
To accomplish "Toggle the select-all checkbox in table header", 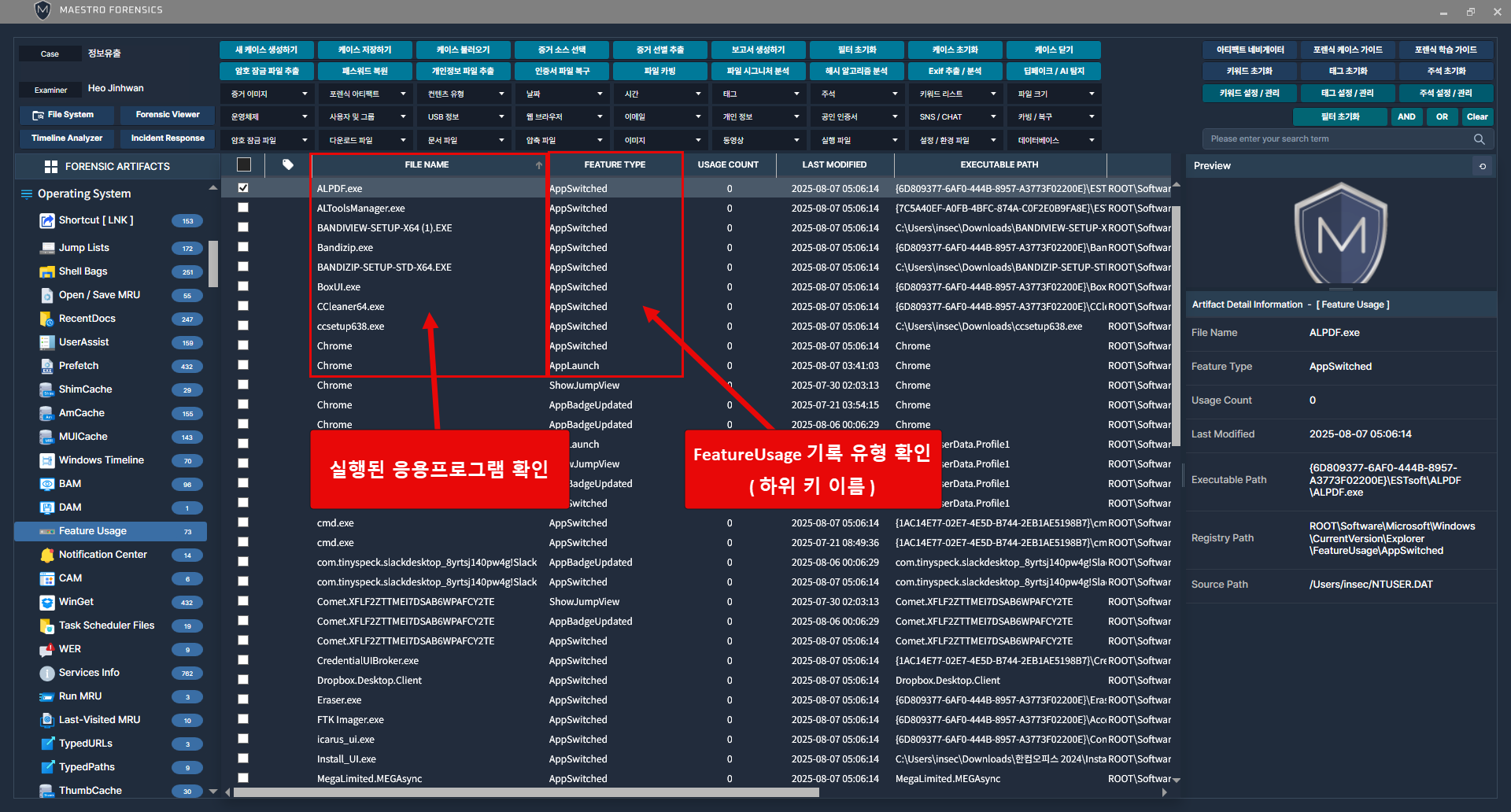I will (244, 164).
